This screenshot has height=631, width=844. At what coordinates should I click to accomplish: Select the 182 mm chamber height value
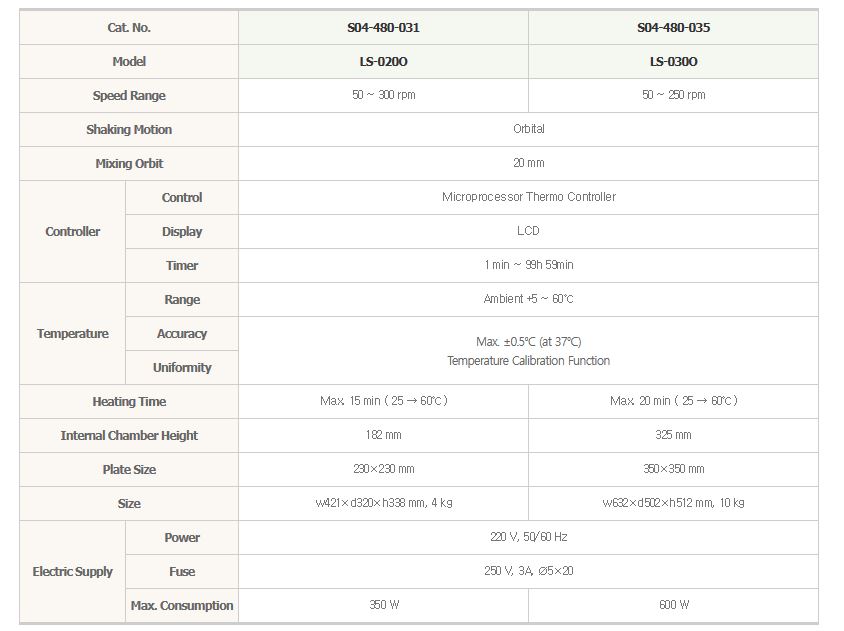click(383, 435)
